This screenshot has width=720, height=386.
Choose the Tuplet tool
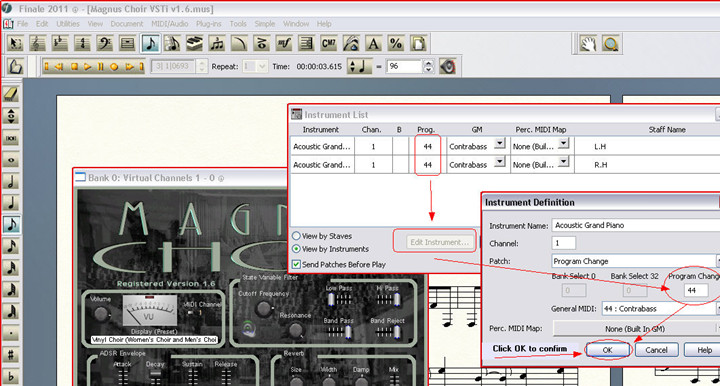pos(217,44)
